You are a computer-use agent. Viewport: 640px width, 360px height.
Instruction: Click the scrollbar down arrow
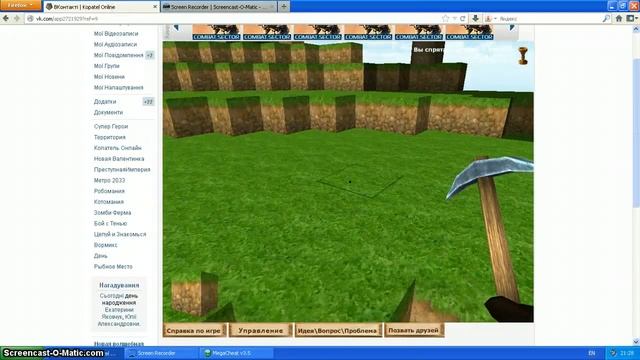click(x=636, y=342)
